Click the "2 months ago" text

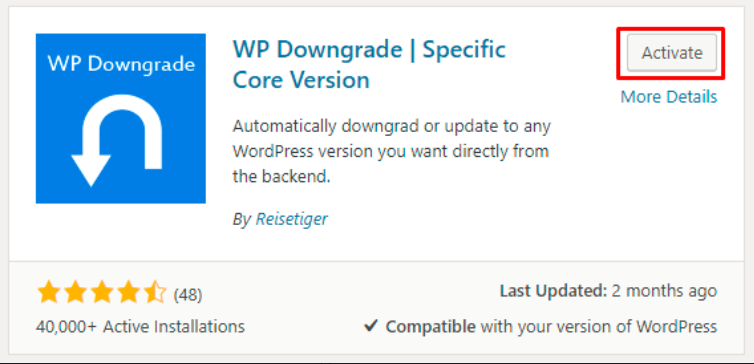(x=665, y=291)
